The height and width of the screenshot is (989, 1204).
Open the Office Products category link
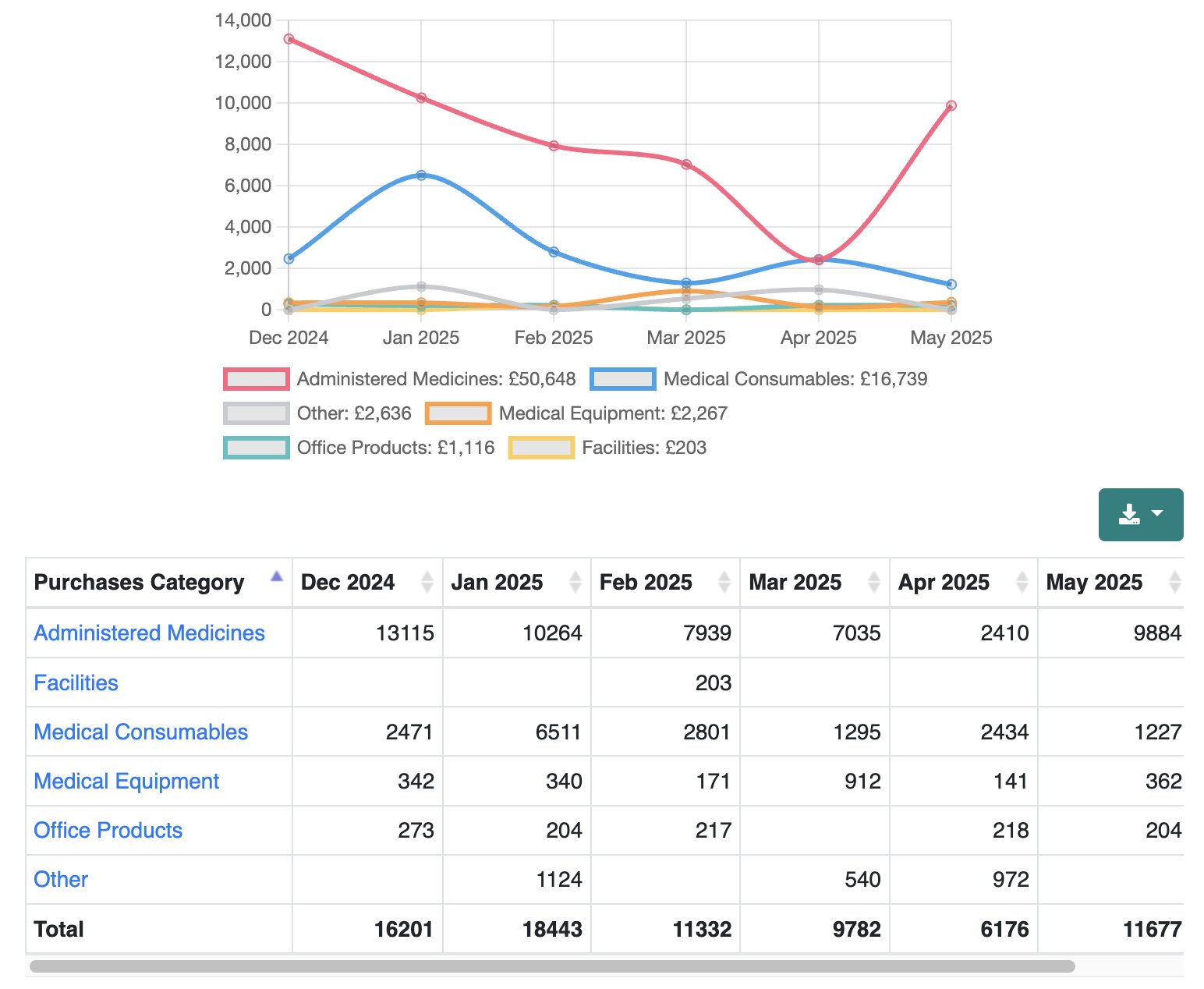pyautogui.click(x=108, y=831)
